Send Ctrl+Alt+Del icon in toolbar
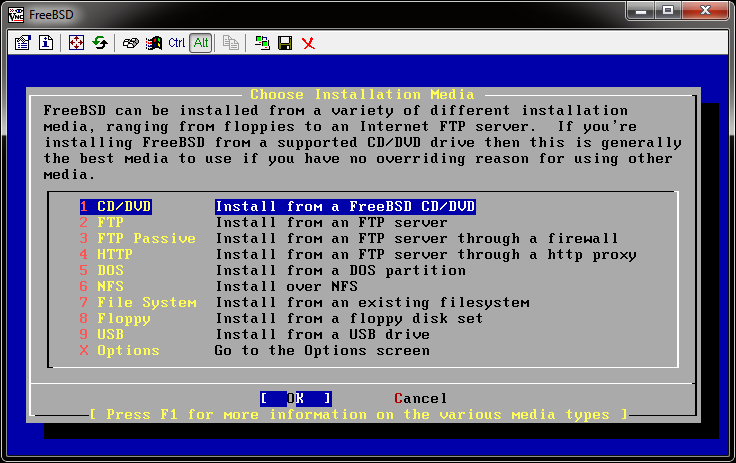Image resolution: width=736 pixels, height=463 pixels. point(130,43)
